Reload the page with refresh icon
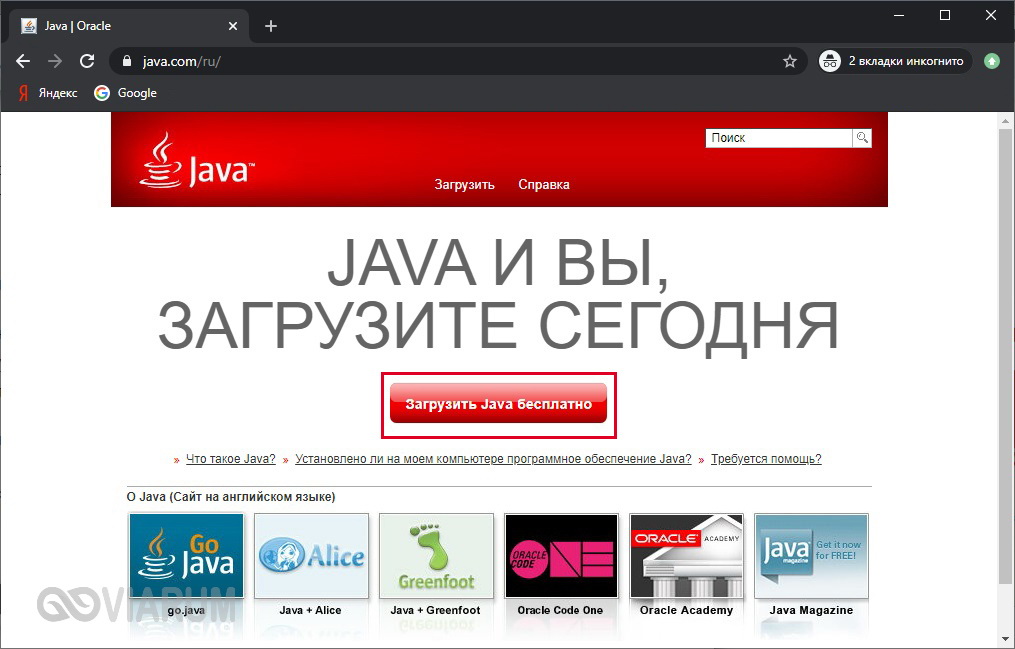The width and height of the screenshot is (1015, 649). (x=87, y=61)
